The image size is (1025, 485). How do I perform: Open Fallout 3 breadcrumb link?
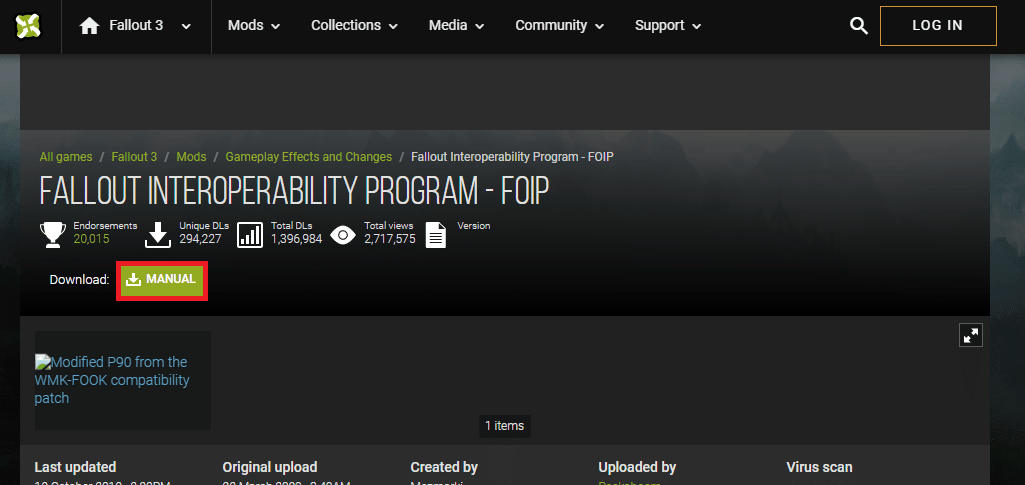(134, 157)
